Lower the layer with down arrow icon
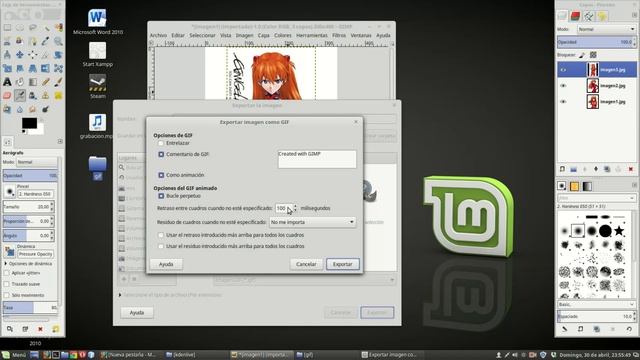 click(x=596, y=169)
